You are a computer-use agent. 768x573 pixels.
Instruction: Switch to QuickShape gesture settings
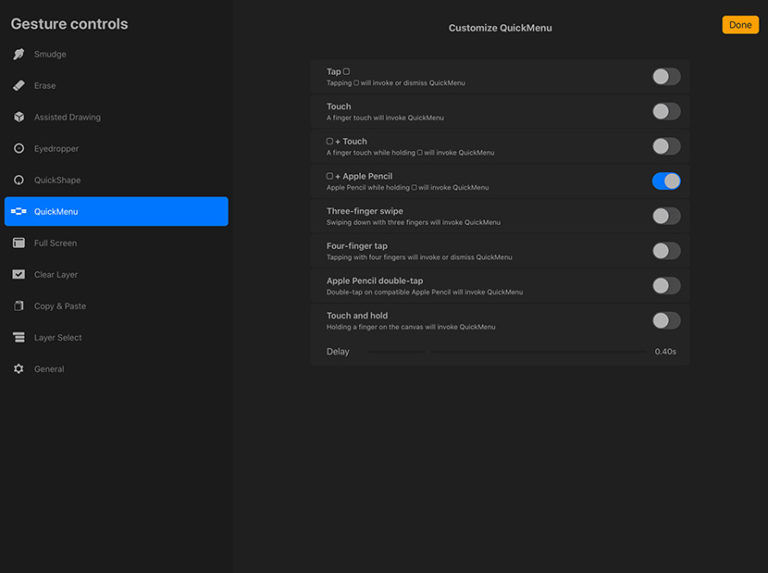pos(116,180)
